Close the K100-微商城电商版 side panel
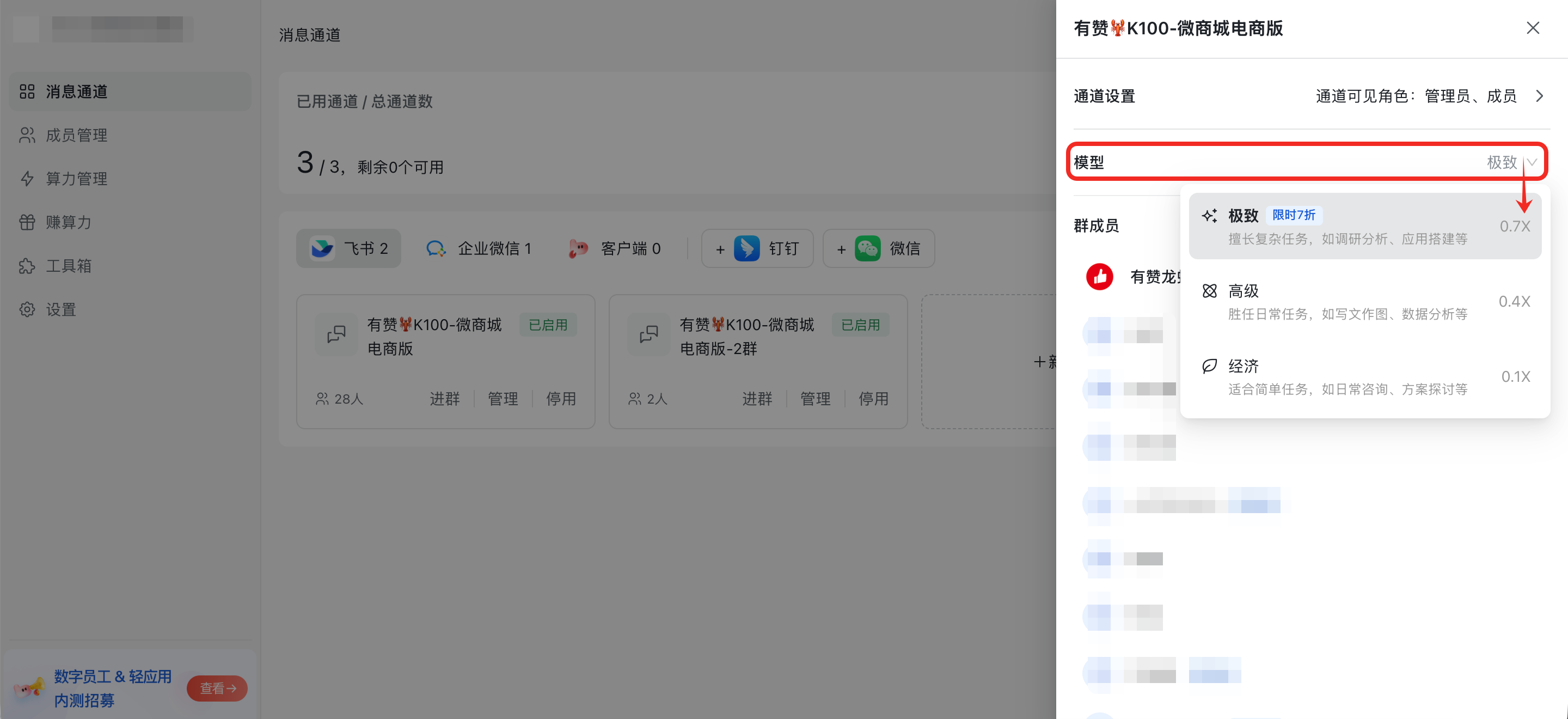The image size is (1568, 719). pyautogui.click(x=1533, y=28)
